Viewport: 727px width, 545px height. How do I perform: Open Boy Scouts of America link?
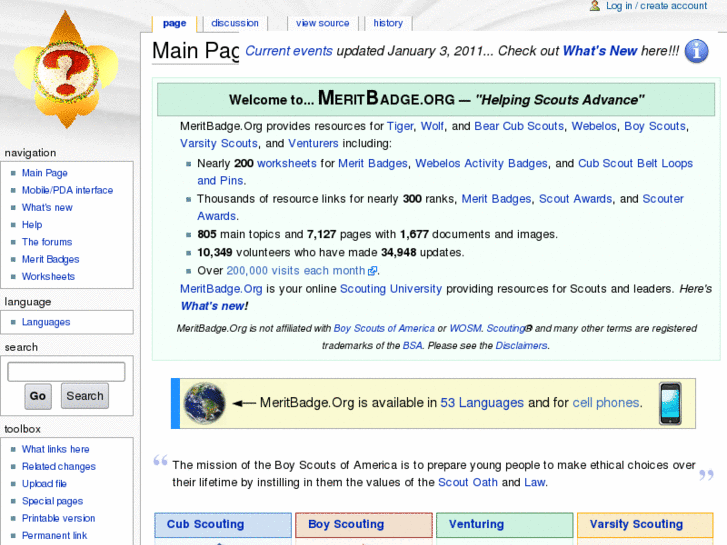tap(384, 328)
